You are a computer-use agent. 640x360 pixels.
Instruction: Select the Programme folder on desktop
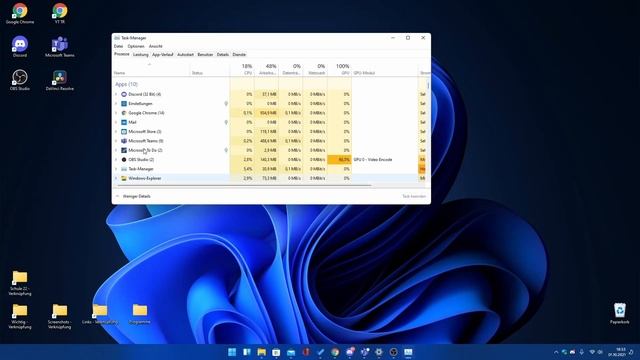pyautogui.click(x=140, y=313)
